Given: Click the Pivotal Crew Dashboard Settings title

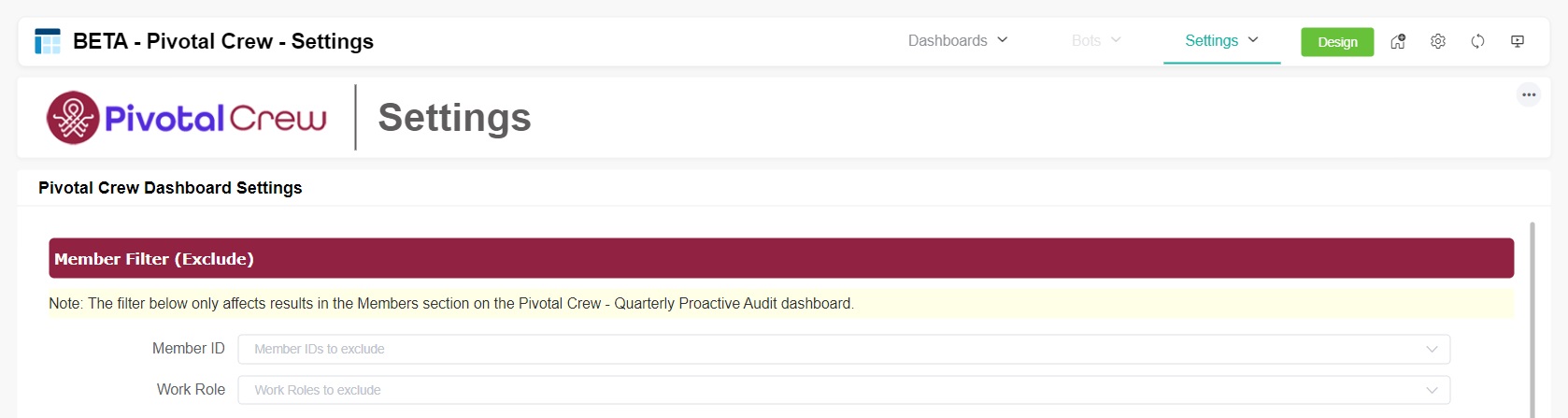Looking at the screenshot, I should tap(170, 188).
